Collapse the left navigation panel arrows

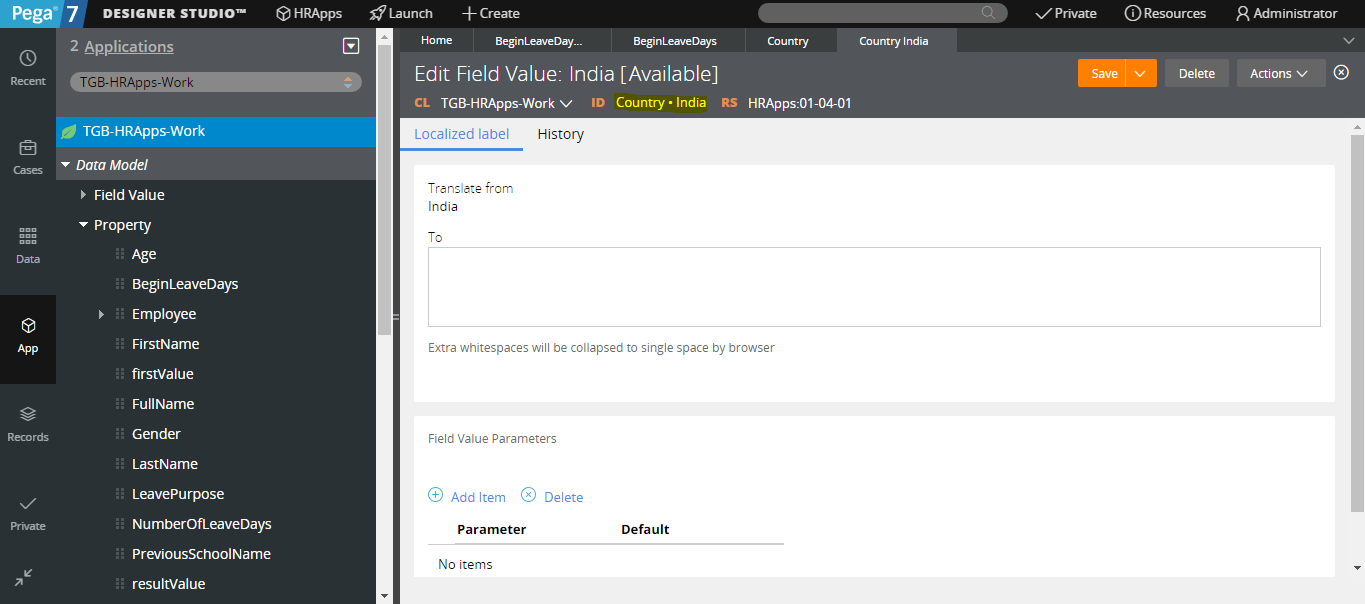click(25, 577)
